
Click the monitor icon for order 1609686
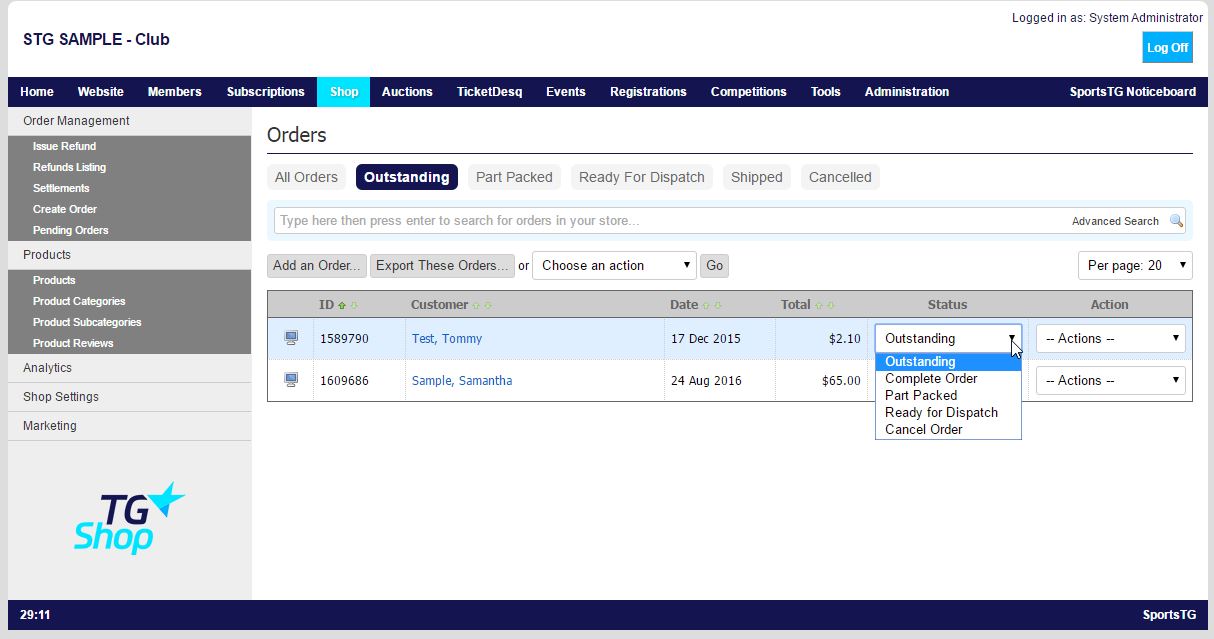pyautogui.click(x=291, y=380)
